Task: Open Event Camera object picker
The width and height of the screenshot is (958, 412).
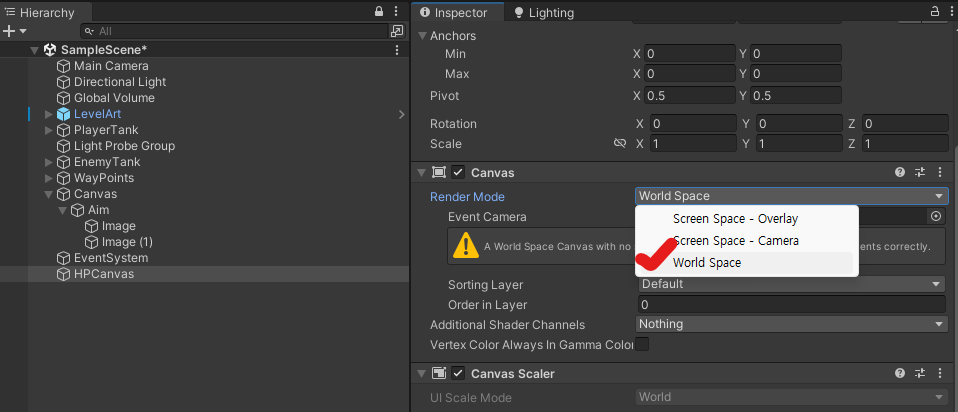Action: [x=936, y=216]
